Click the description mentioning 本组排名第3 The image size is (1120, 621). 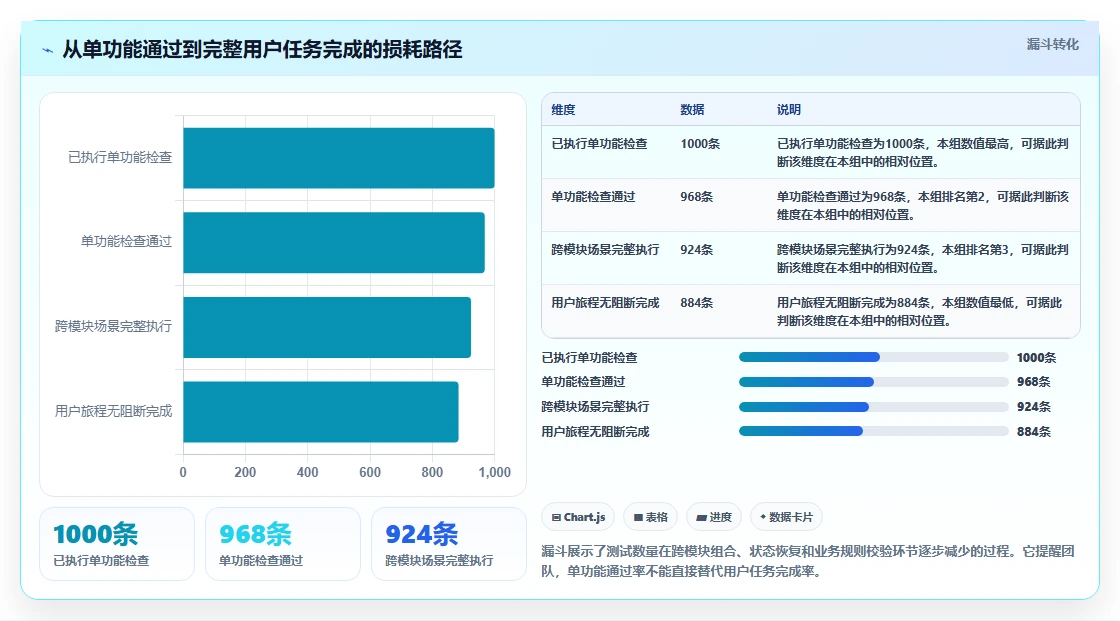pos(923,258)
